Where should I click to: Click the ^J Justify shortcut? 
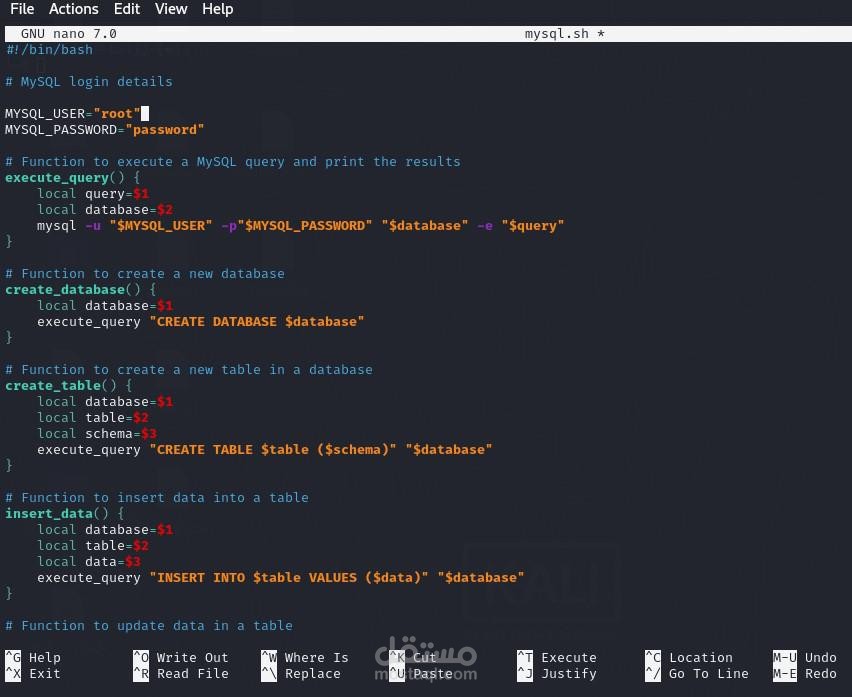point(557,674)
